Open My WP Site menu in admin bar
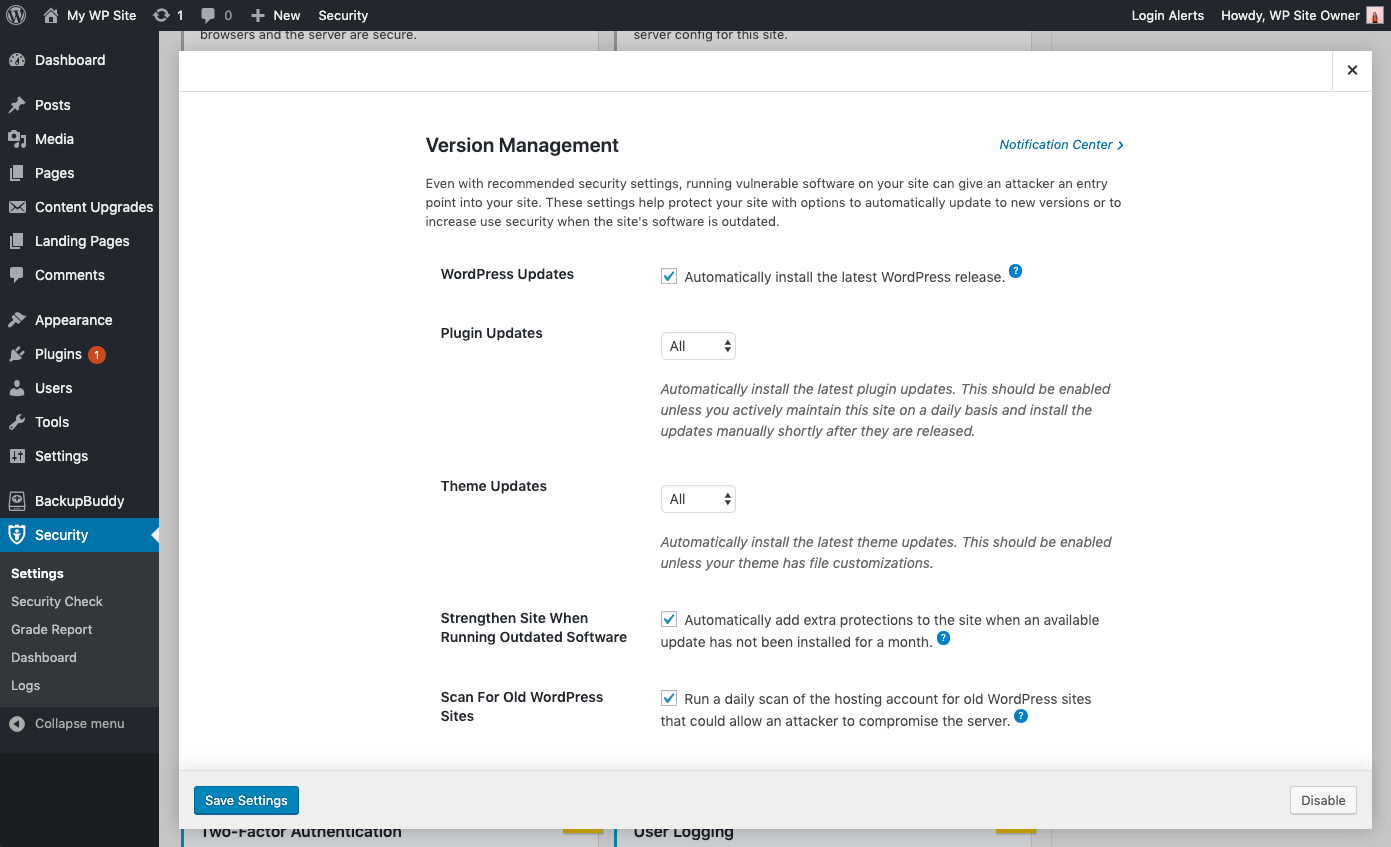 [90, 15]
